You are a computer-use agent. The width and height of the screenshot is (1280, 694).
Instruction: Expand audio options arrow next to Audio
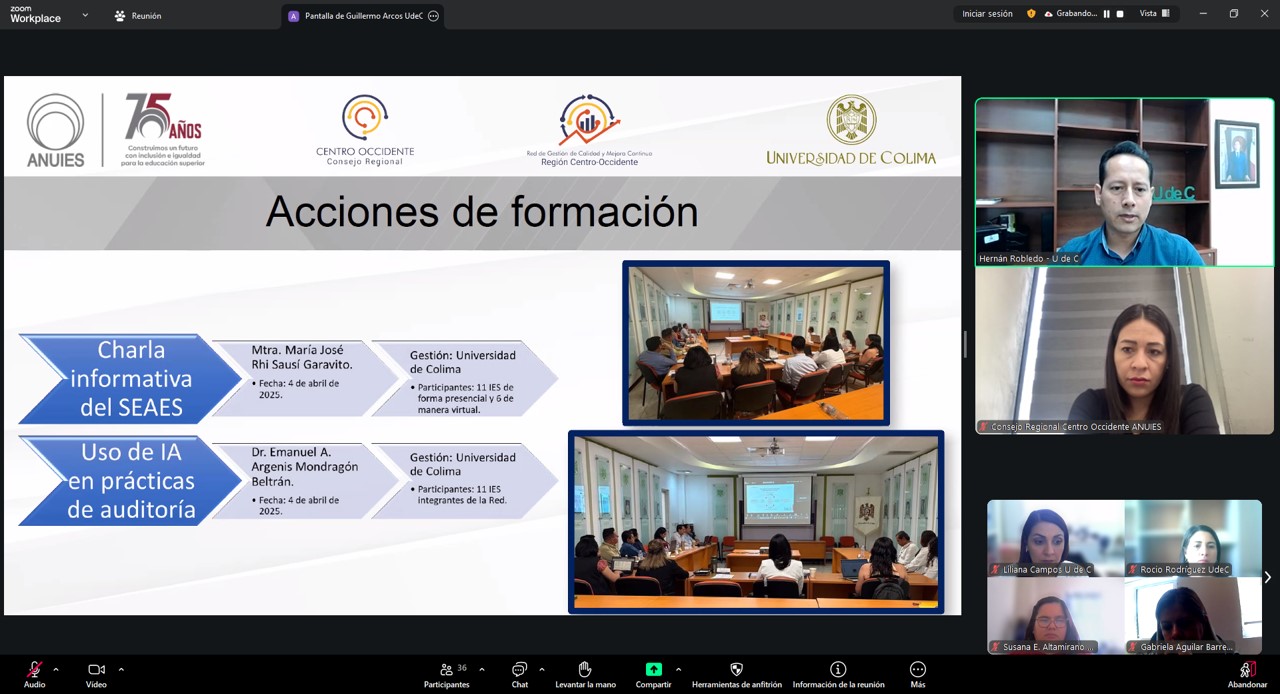[x=56, y=669]
